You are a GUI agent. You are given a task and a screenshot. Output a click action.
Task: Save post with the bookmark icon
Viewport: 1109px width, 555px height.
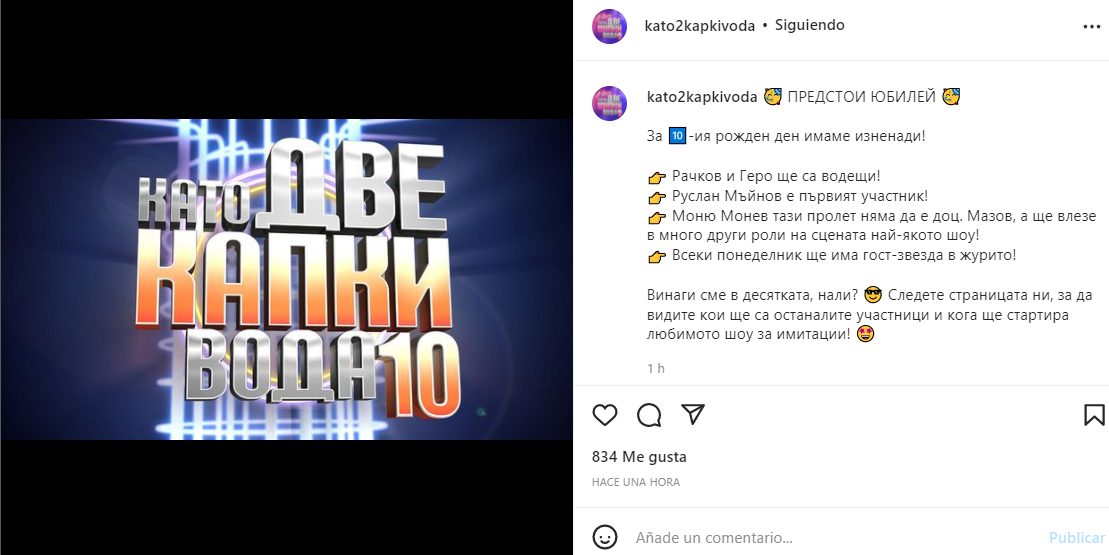pyautogui.click(x=1094, y=414)
